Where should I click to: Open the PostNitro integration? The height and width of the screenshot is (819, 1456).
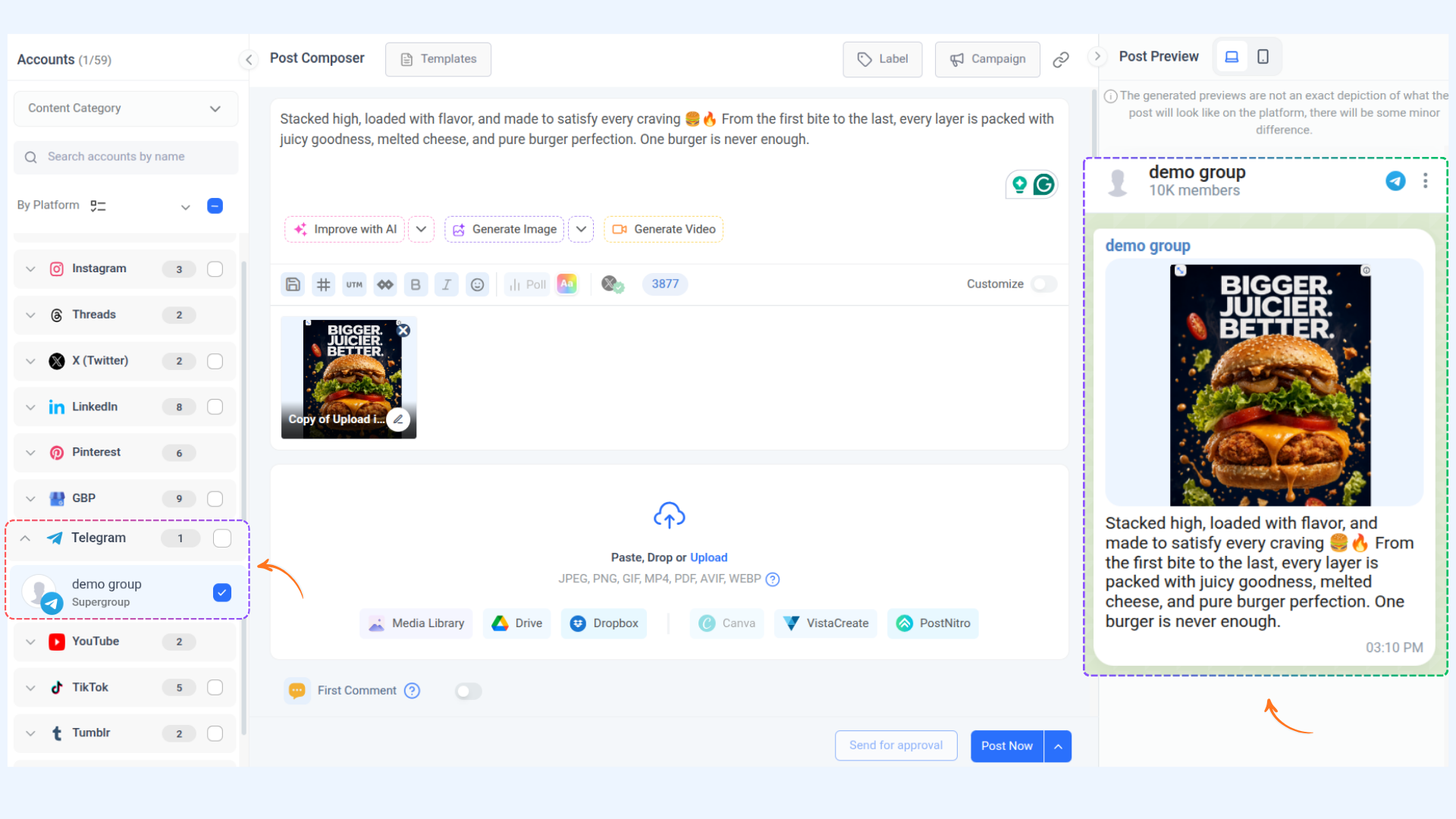click(933, 623)
